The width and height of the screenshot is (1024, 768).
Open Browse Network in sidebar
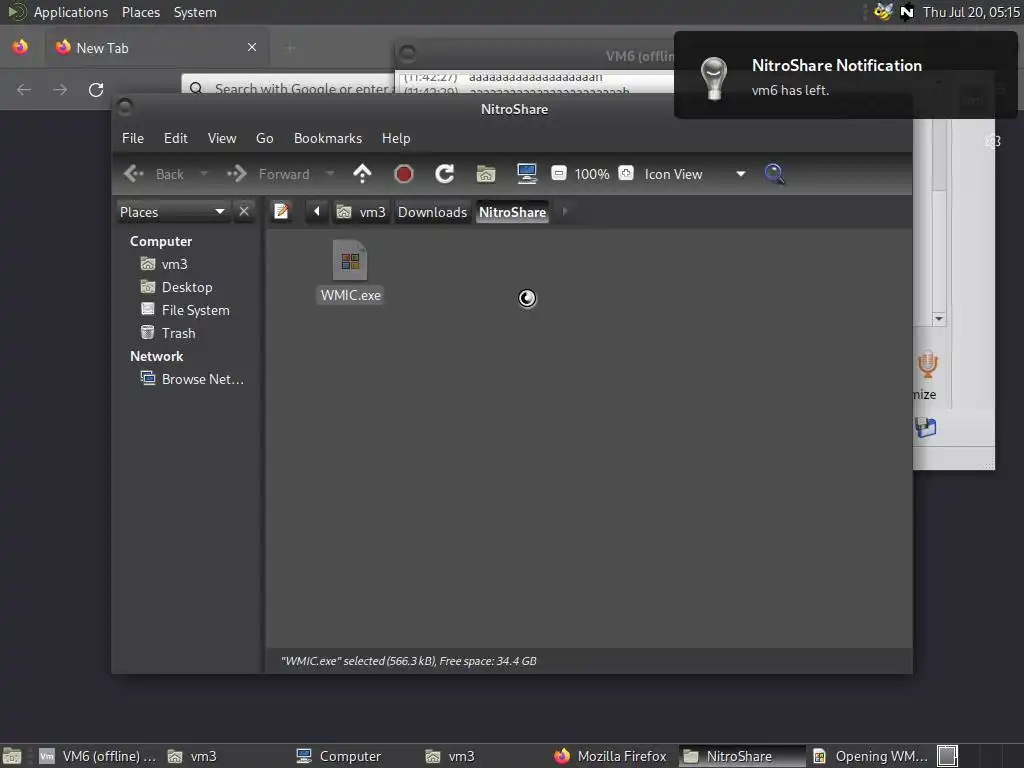pos(202,379)
